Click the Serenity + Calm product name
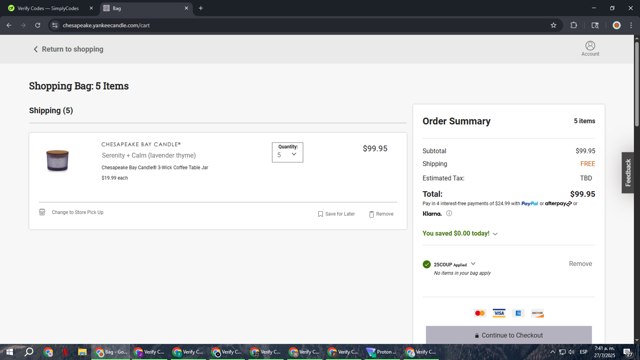Screen dimensions: 640x360 (149, 156)
